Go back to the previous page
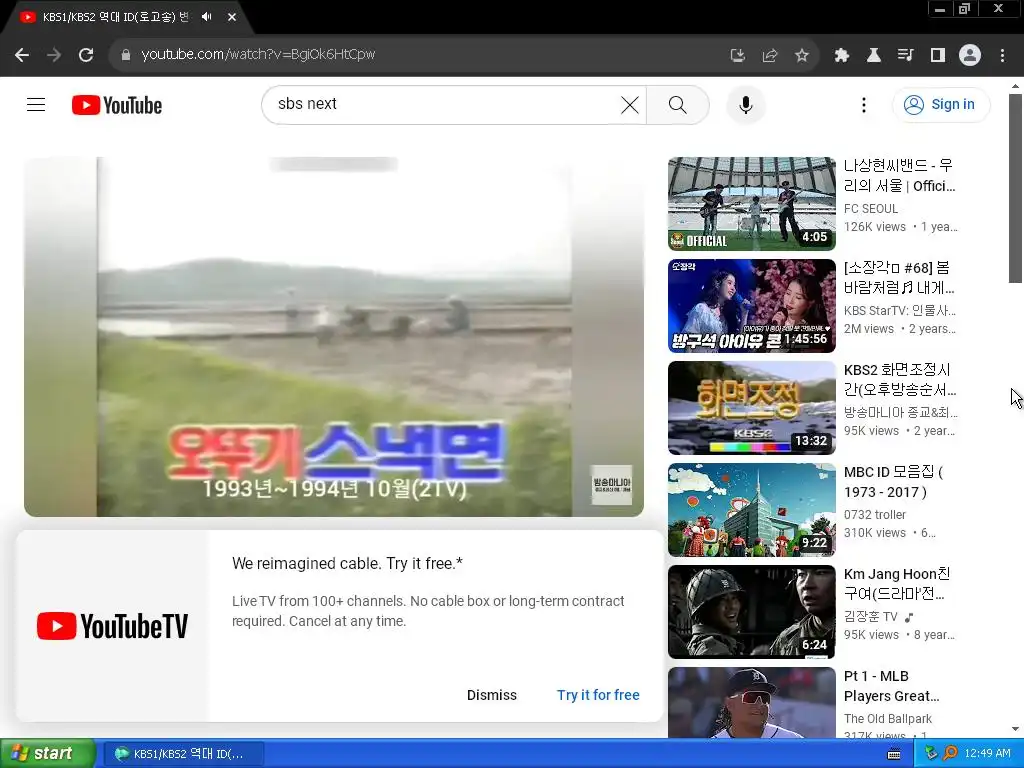This screenshot has height=768, width=1024. [22, 55]
